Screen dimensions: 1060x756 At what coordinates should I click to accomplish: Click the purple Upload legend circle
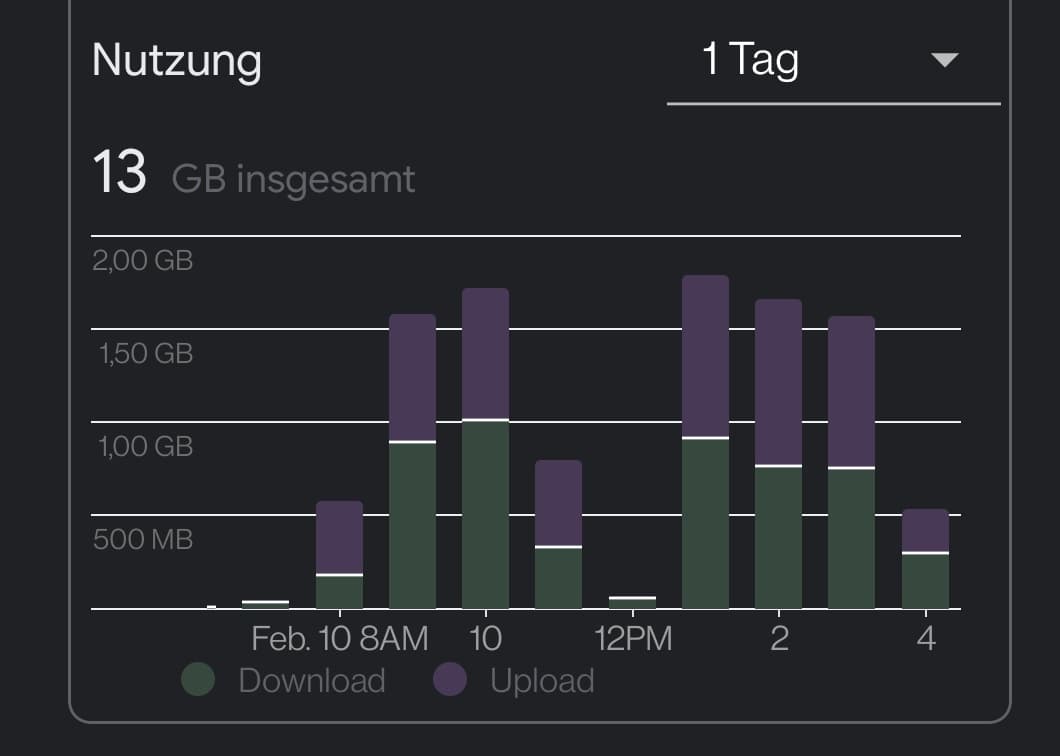[450, 681]
